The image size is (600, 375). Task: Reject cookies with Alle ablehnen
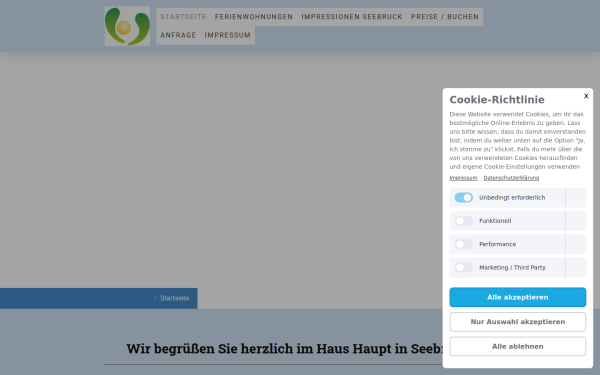517,346
